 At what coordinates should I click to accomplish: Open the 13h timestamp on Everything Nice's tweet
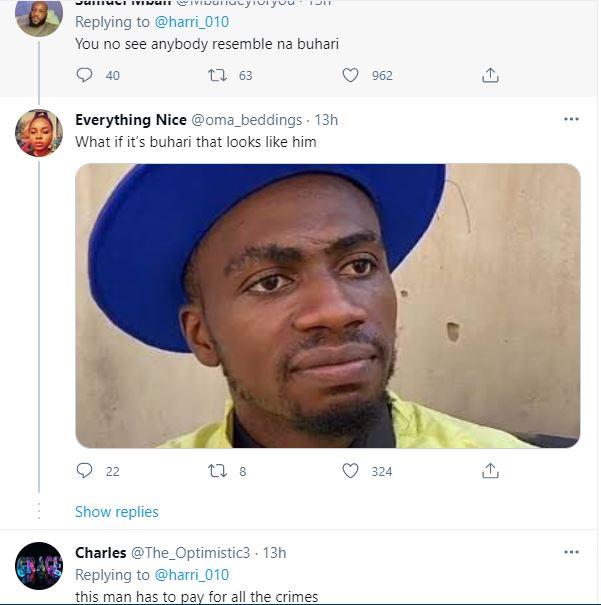pos(326,120)
